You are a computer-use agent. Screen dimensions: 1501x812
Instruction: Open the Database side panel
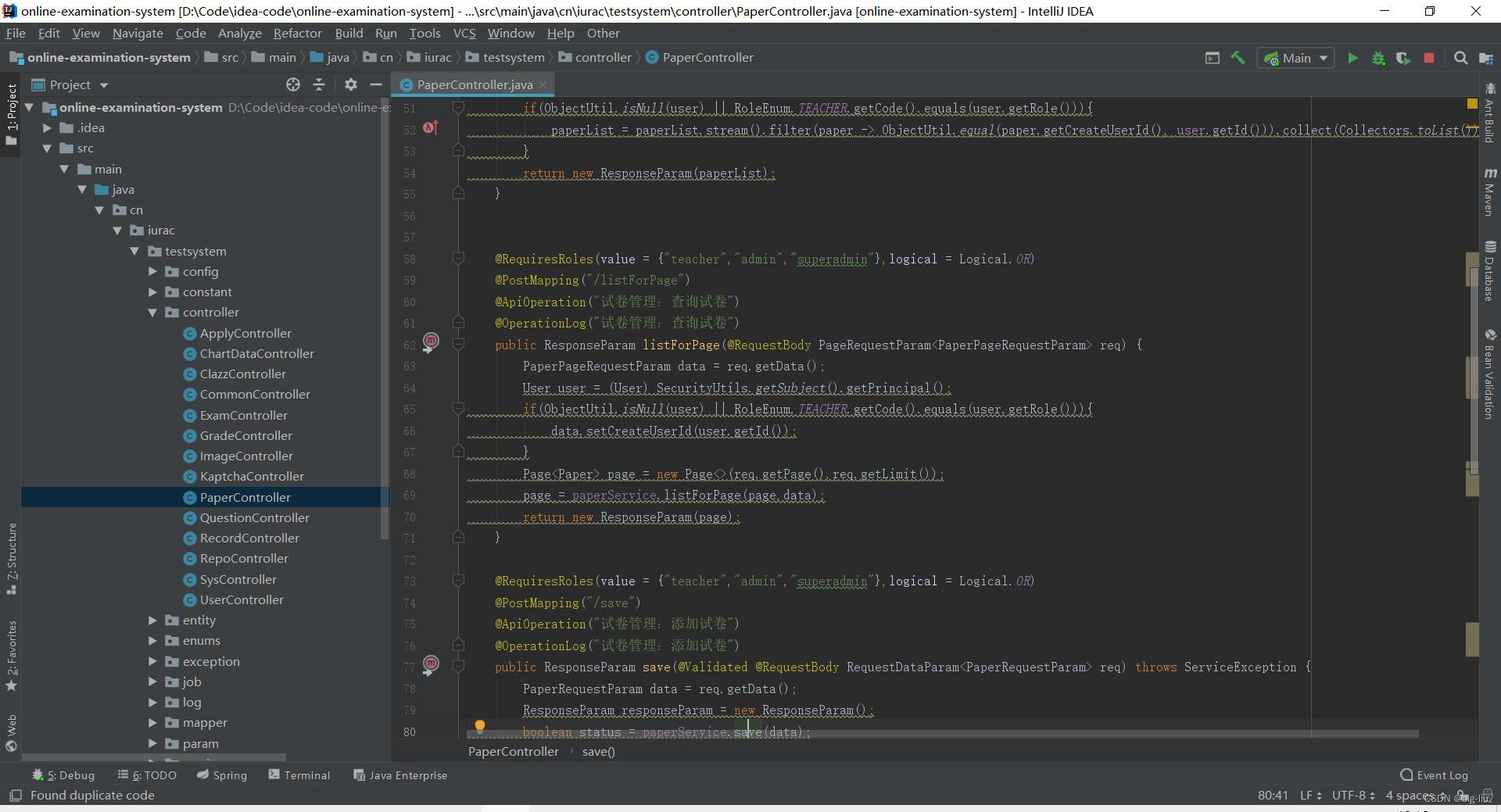tap(1490, 270)
